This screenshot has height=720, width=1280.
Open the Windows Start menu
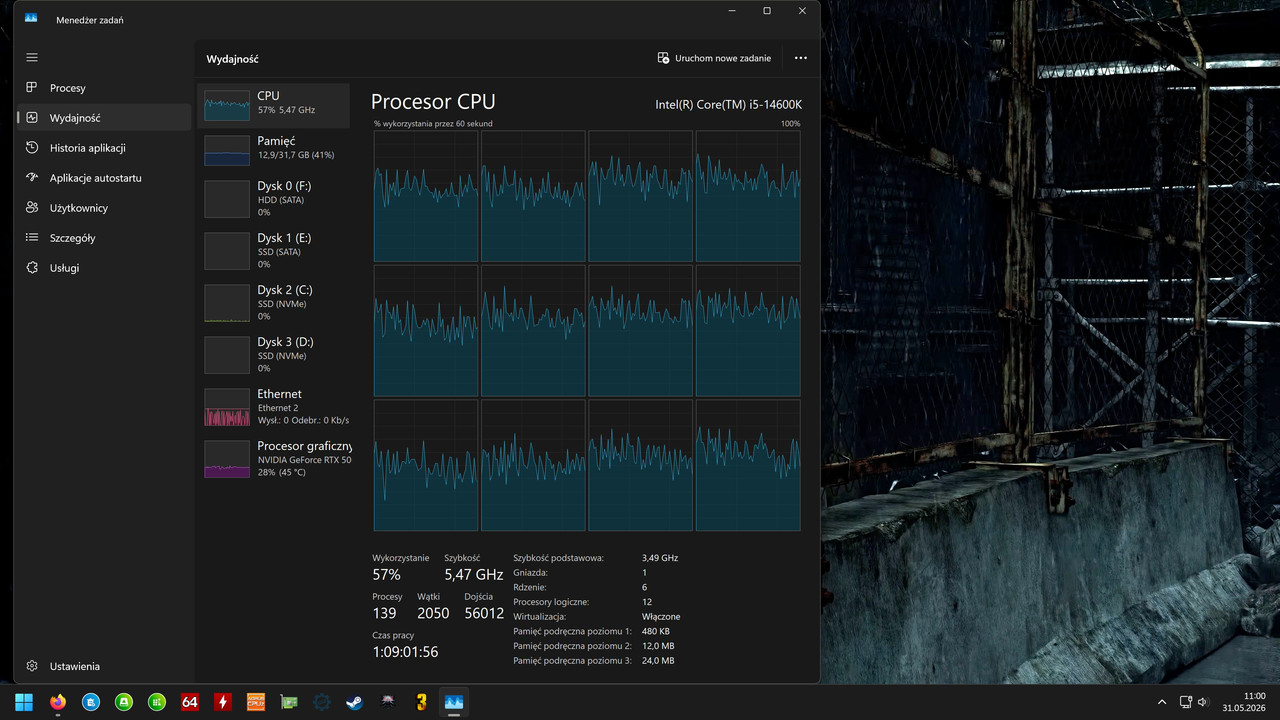click(x=24, y=702)
